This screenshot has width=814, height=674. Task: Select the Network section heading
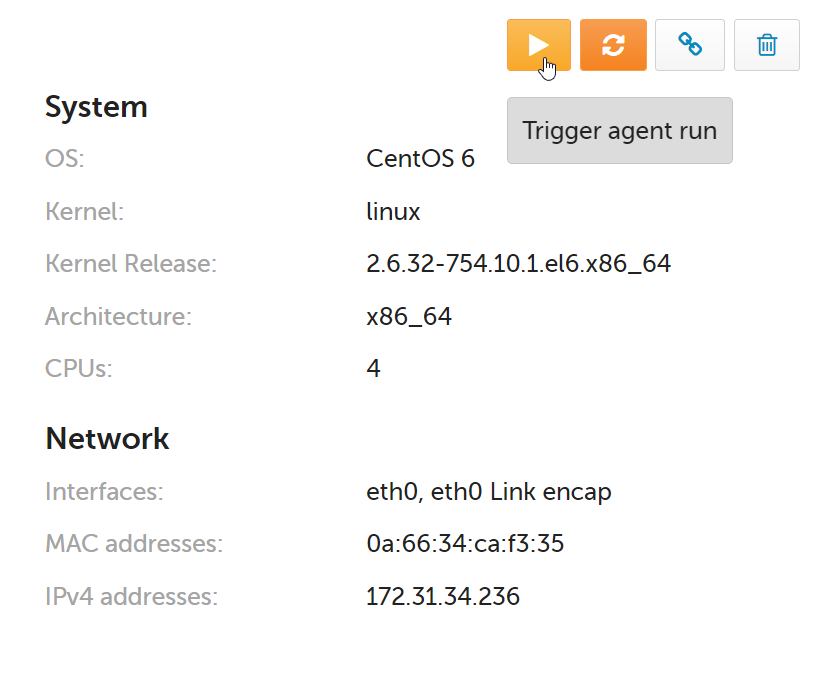(x=107, y=439)
